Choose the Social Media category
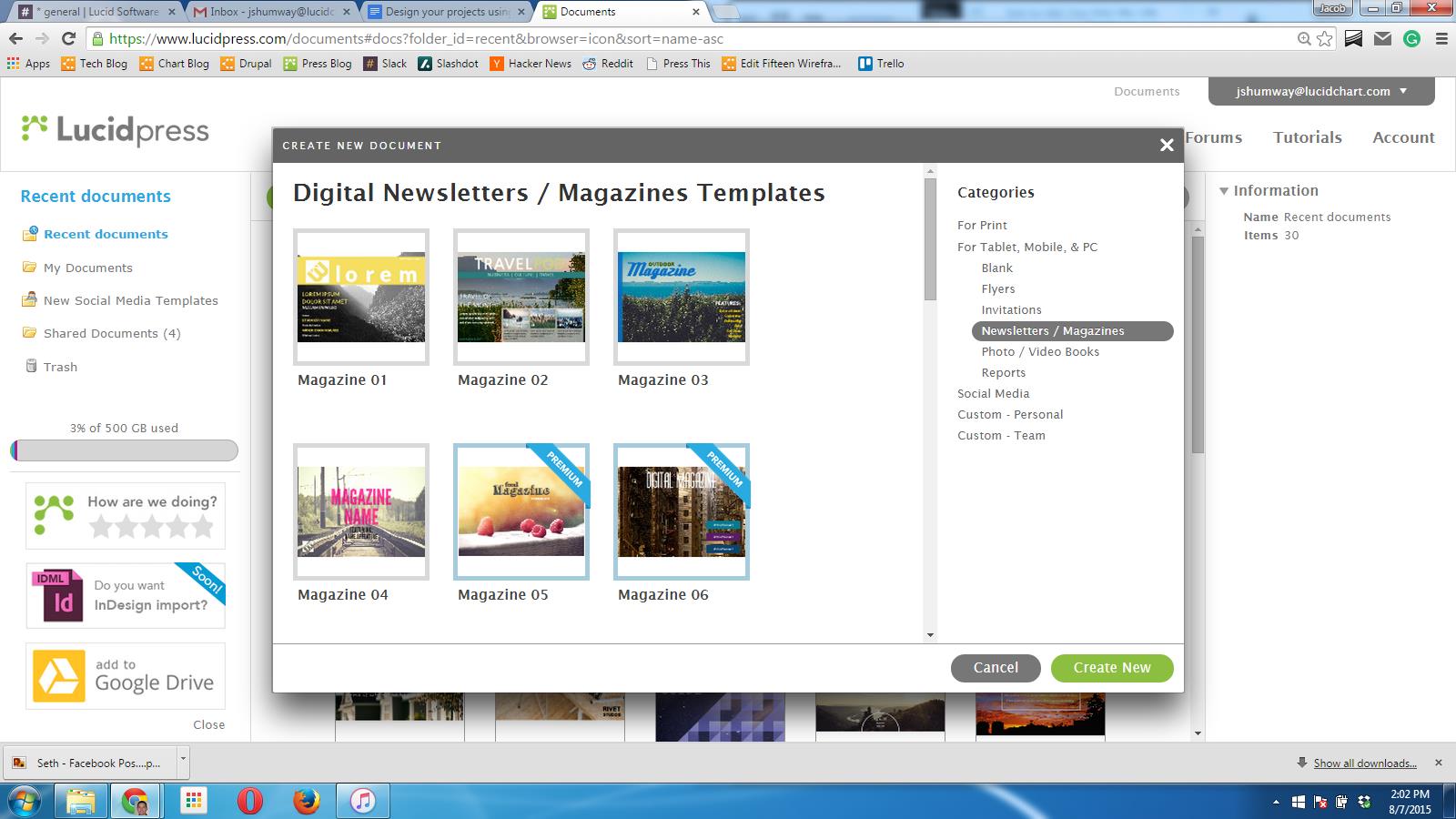Image resolution: width=1456 pixels, height=819 pixels. [x=993, y=394]
